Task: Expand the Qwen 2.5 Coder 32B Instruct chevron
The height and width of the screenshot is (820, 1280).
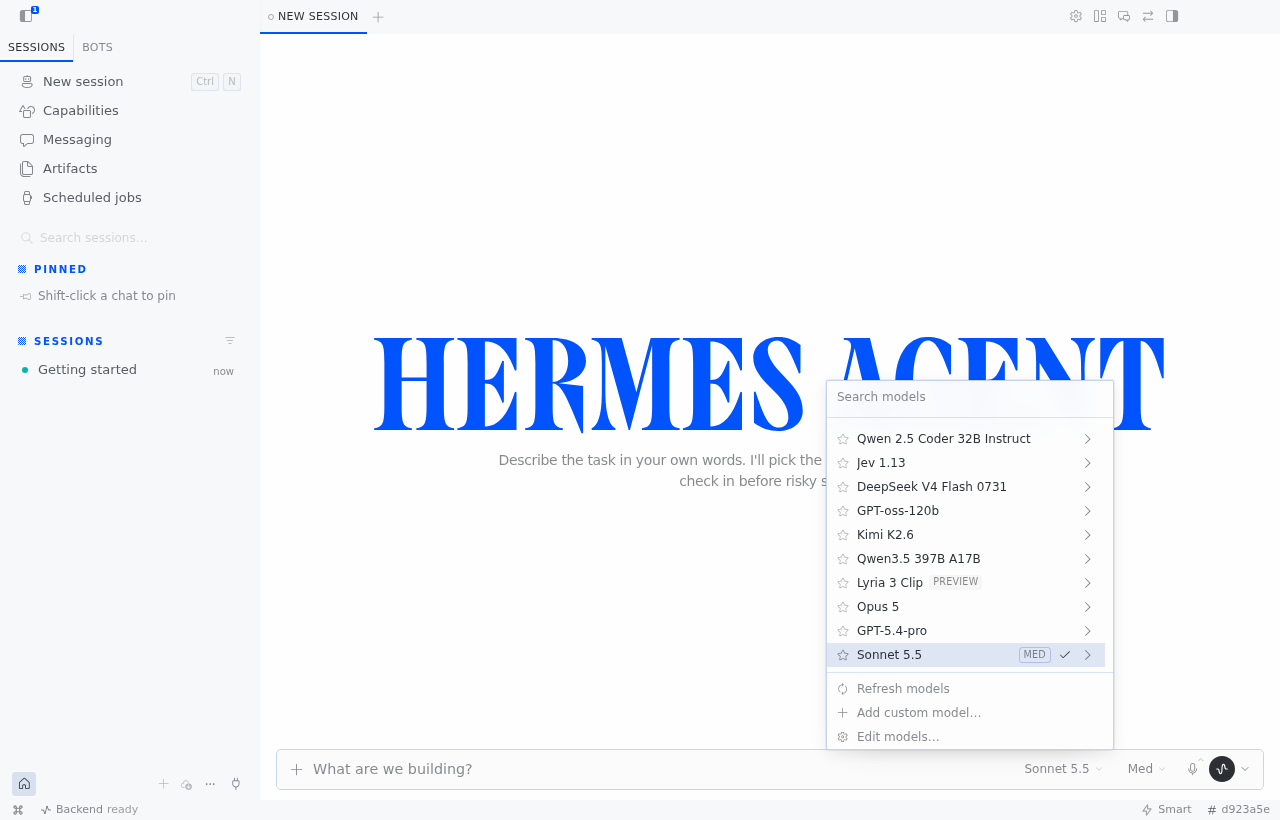Action: coord(1088,439)
